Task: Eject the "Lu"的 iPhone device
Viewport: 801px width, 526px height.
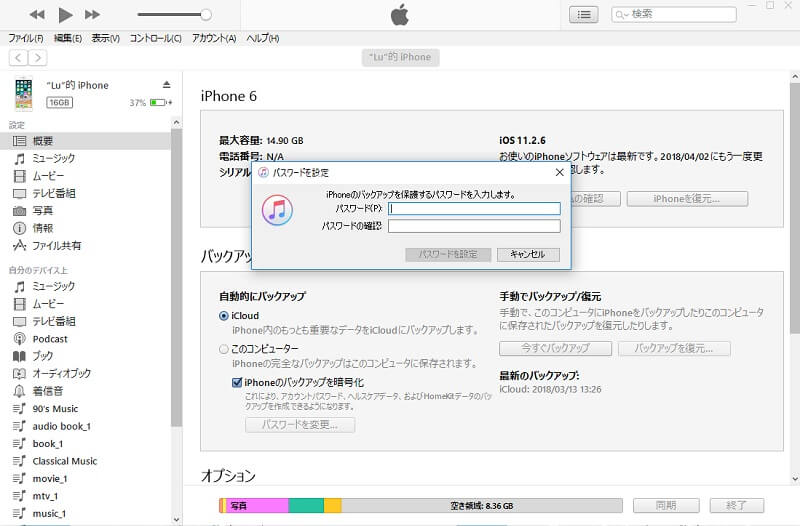Action: coord(167,85)
